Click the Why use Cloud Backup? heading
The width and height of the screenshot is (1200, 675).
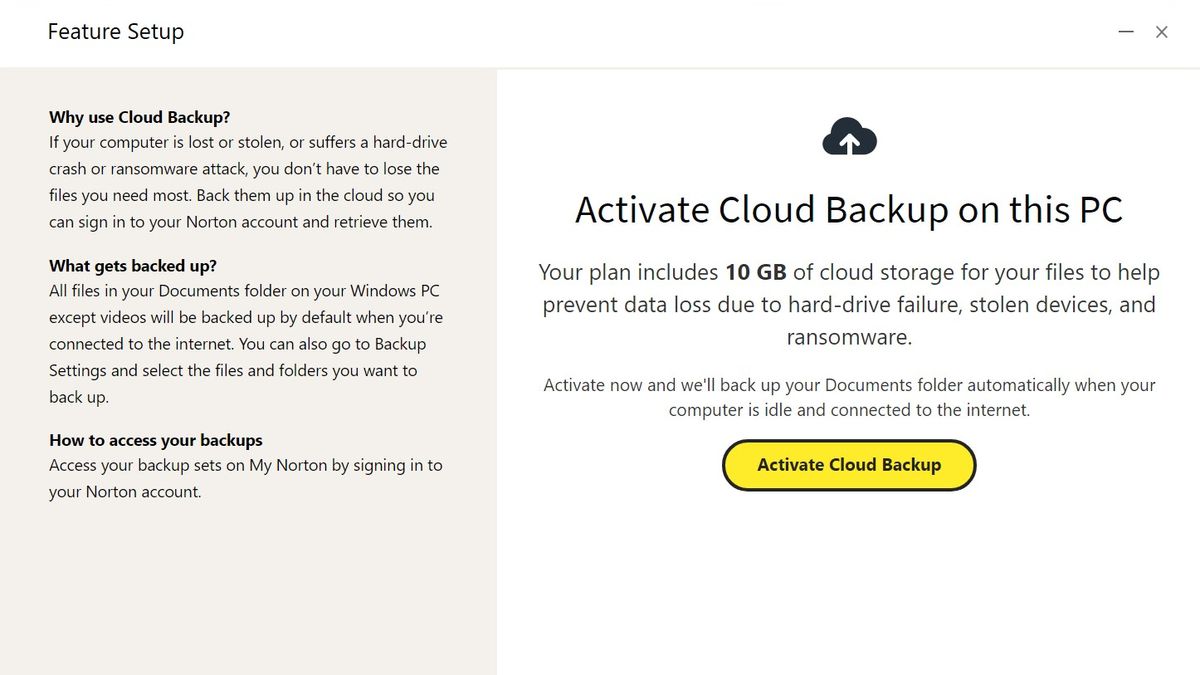[x=139, y=117]
